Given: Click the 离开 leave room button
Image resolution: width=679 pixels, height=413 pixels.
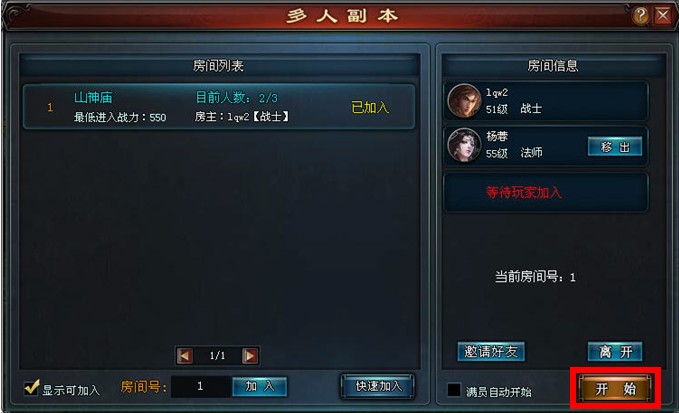Looking at the screenshot, I should pyautogui.click(x=615, y=352).
